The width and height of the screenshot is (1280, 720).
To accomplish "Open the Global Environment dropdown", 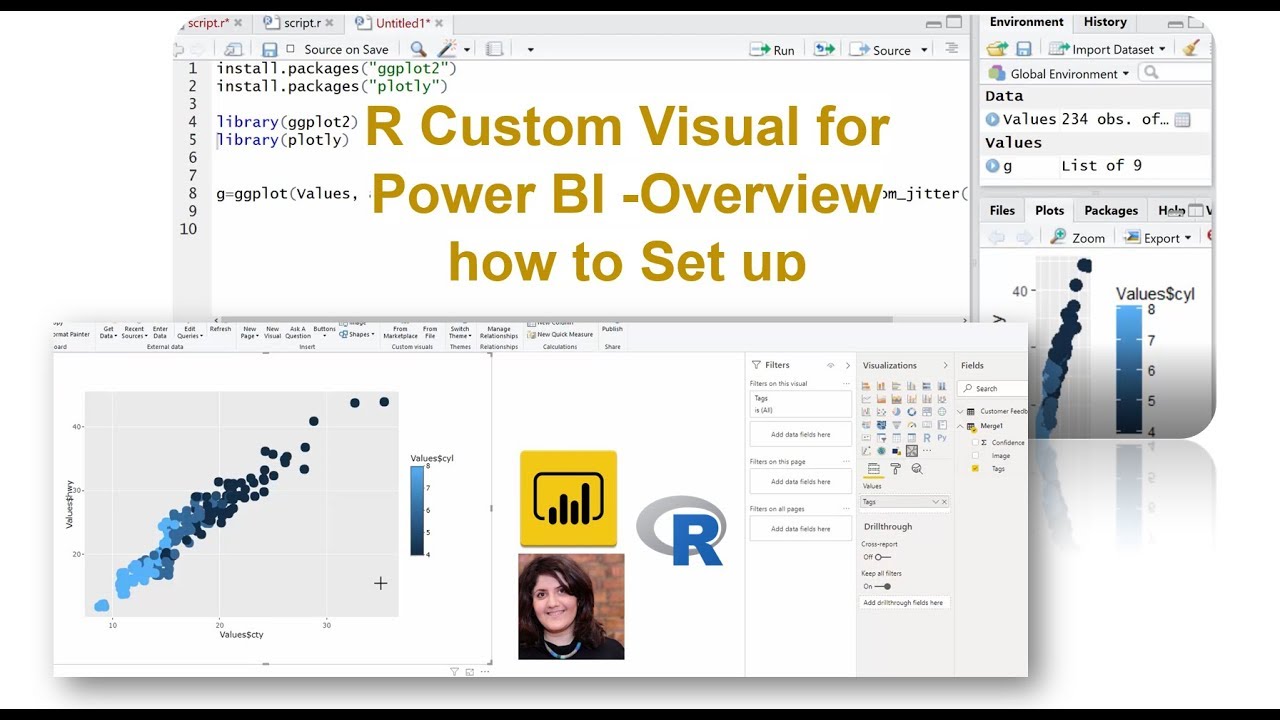I will 1059,73.
